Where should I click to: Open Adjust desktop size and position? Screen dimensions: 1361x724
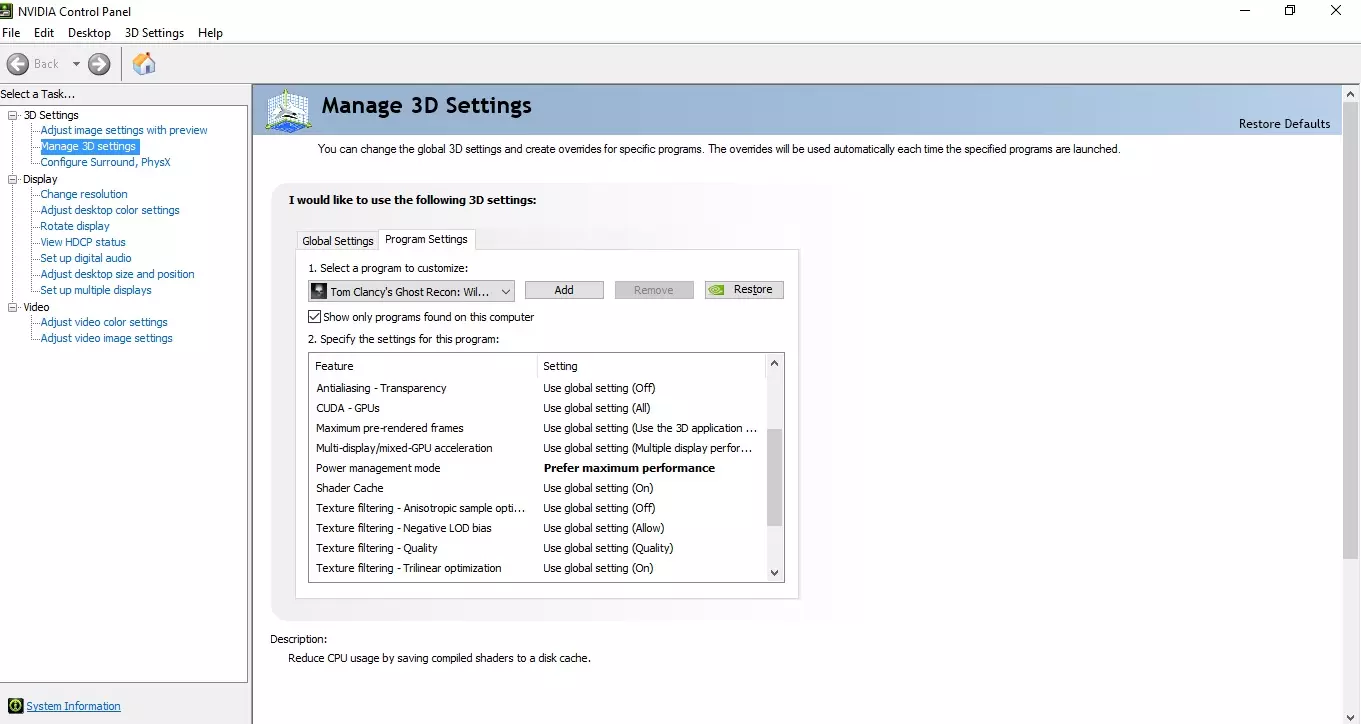117,274
